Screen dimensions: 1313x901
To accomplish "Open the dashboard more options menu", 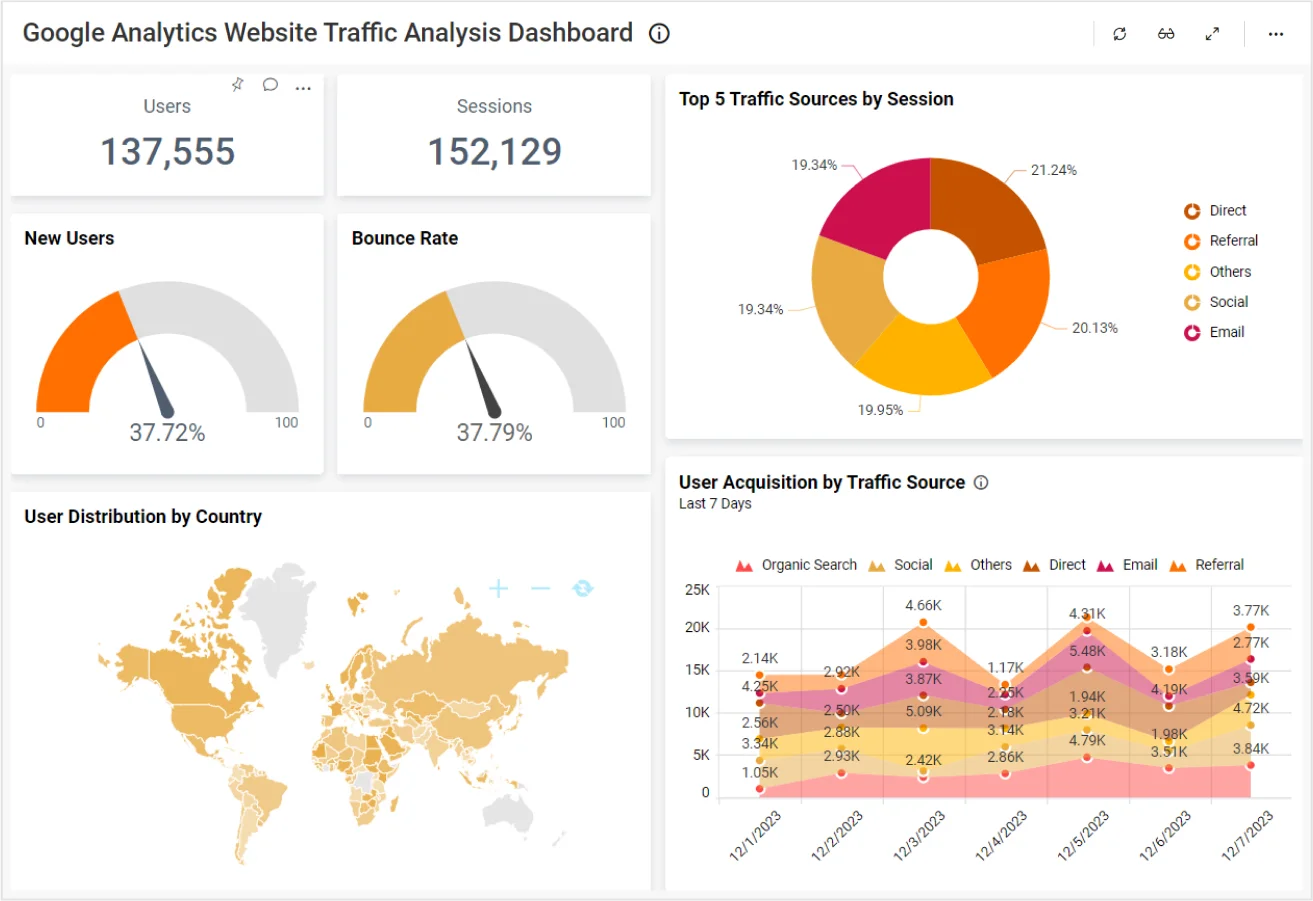I will click(1275, 33).
